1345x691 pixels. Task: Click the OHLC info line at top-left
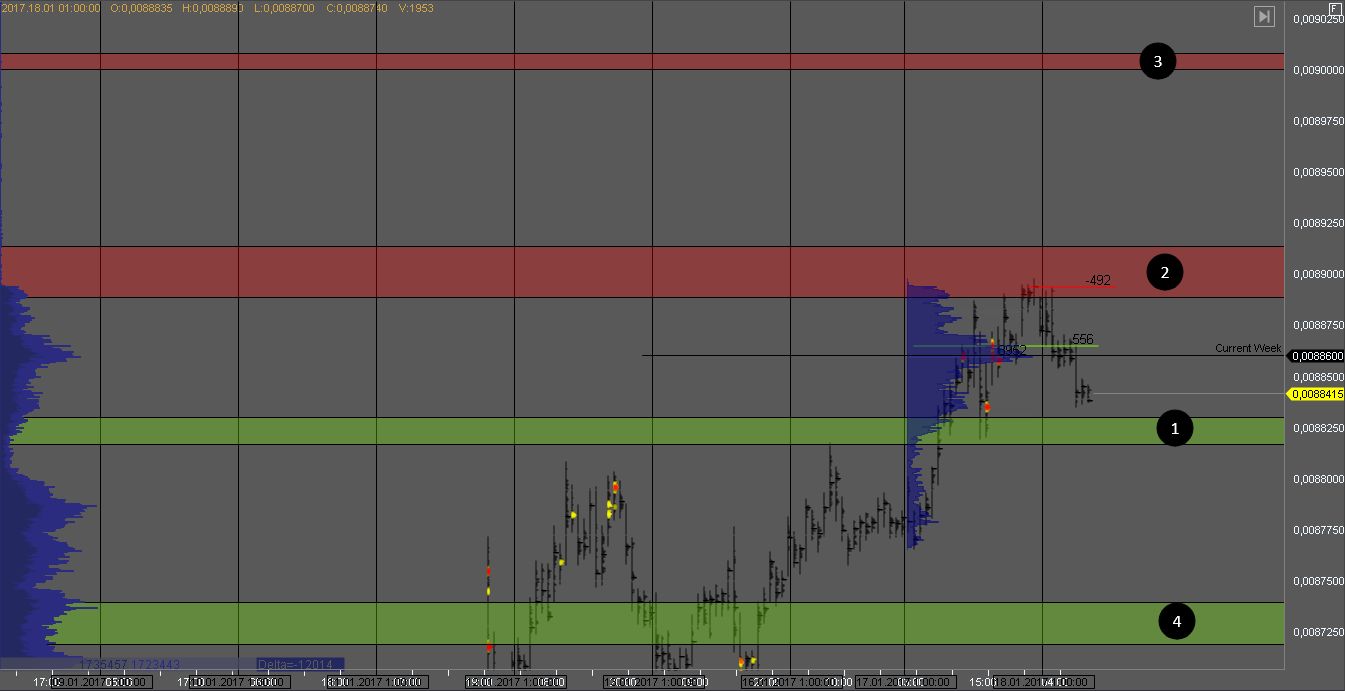click(218, 8)
